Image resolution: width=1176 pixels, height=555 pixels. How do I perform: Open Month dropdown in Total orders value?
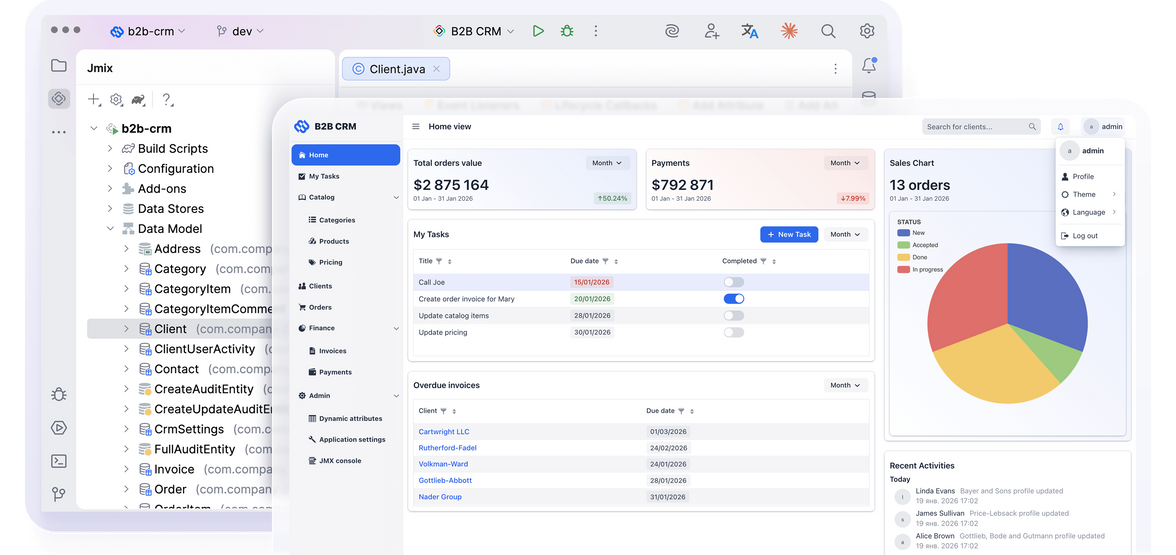point(607,163)
